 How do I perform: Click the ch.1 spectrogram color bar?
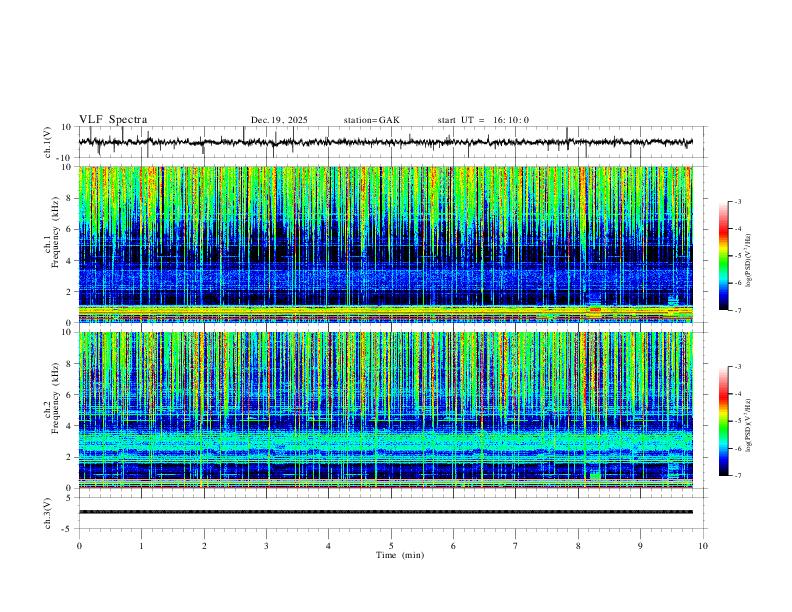click(x=724, y=256)
